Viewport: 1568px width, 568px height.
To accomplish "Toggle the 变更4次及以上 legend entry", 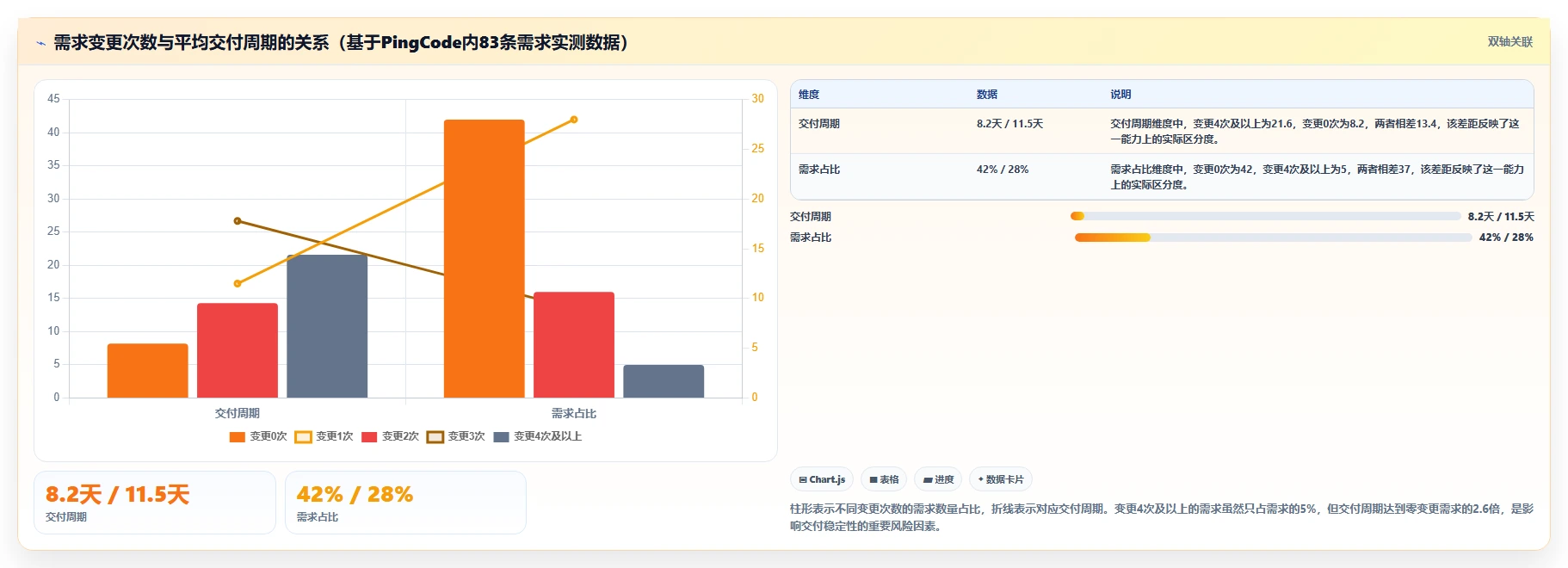I will click(x=538, y=436).
